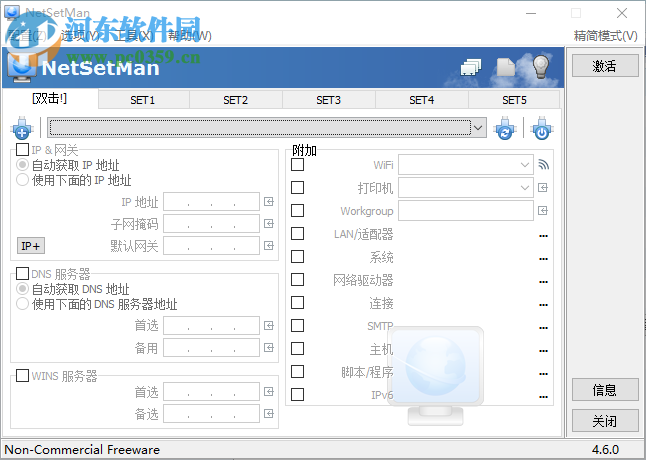Tick the LAN/适配器 checkbox

[297, 234]
